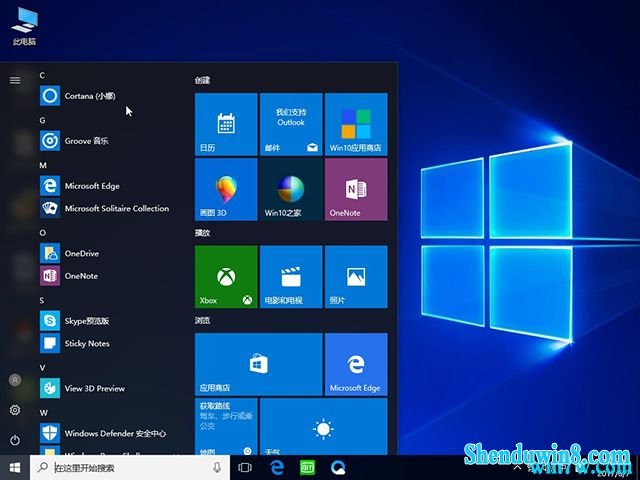The height and width of the screenshot is (480, 640).
Task: Open the Win10之家 tile
Action: [x=291, y=189]
